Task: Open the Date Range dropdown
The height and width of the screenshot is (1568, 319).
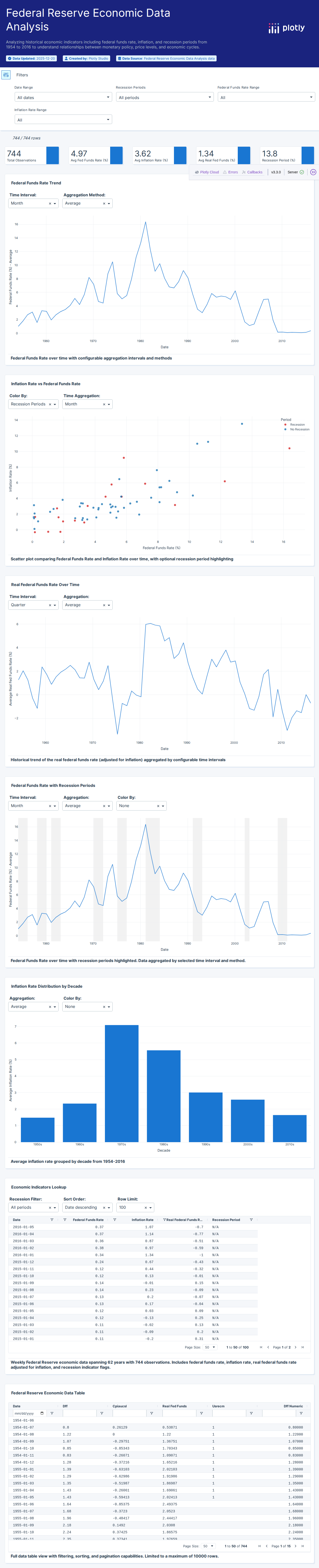Action: pyautogui.click(x=63, y=97)
